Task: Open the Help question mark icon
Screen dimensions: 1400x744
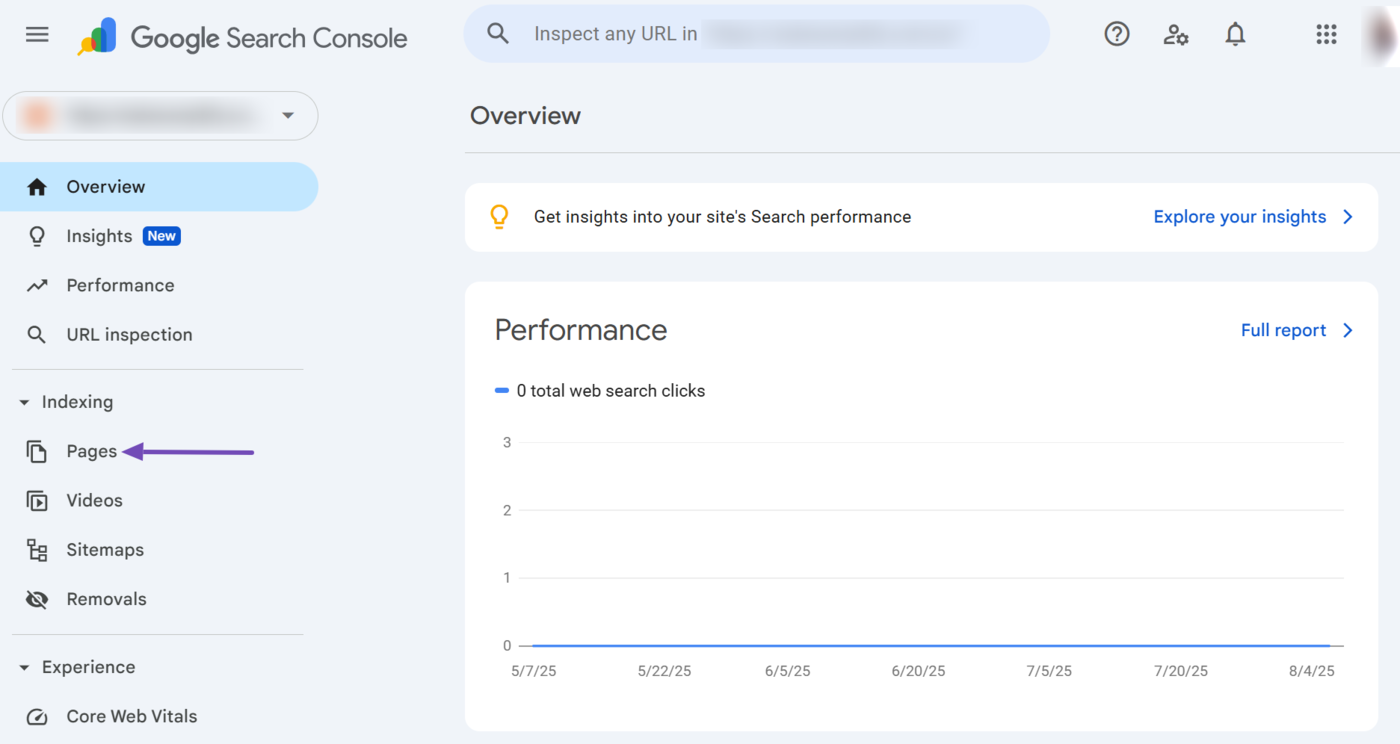Action: click(1117, 34)
